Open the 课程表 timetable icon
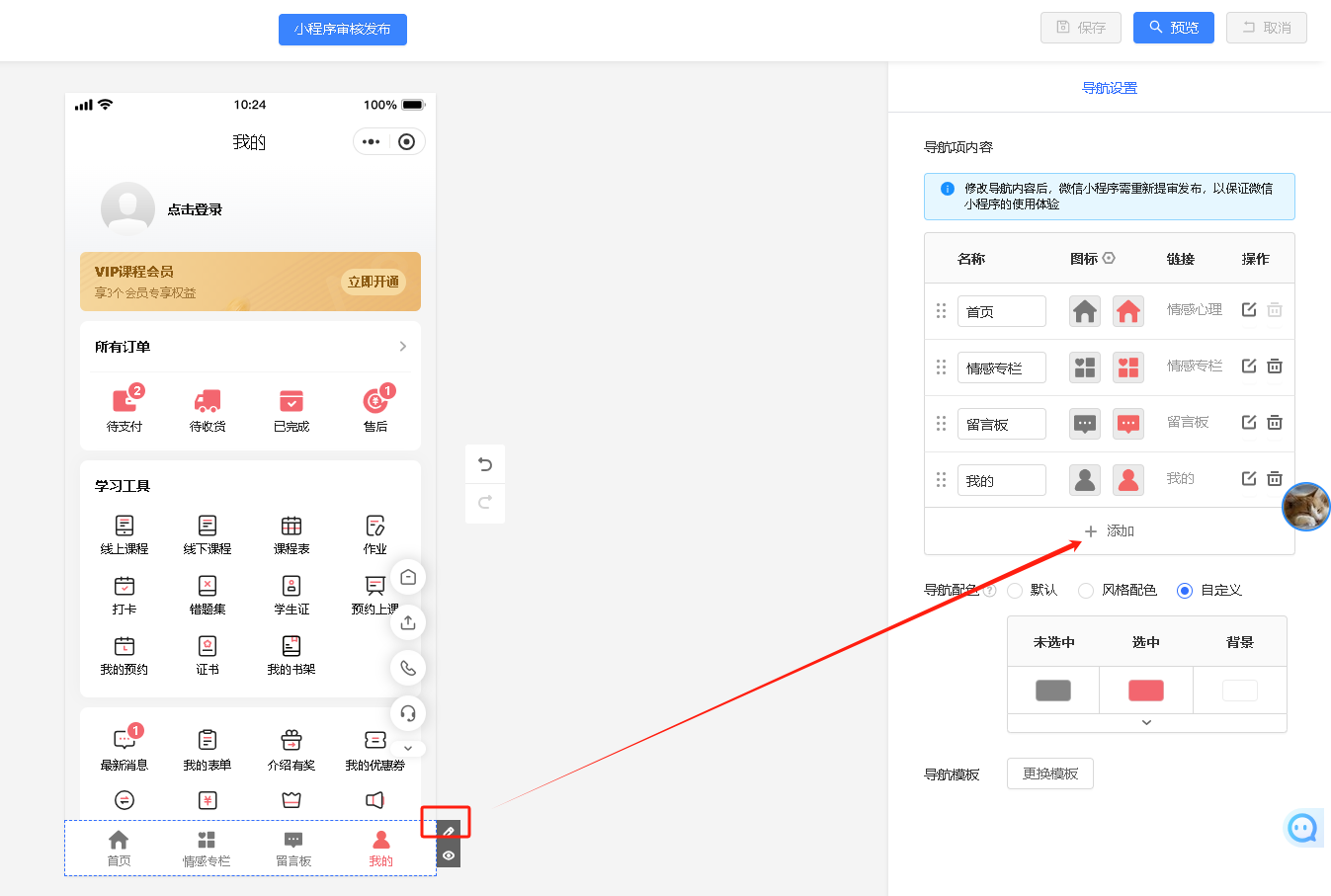 291,526
